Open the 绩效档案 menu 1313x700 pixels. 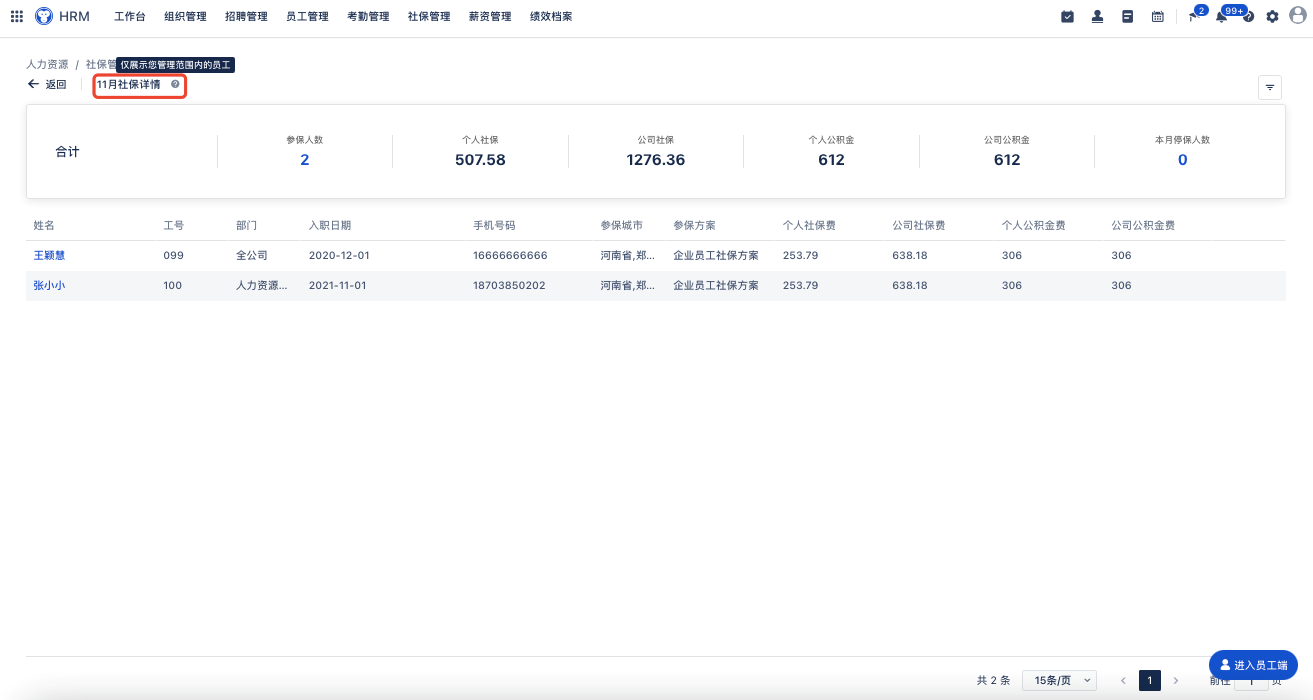point(551,16)
